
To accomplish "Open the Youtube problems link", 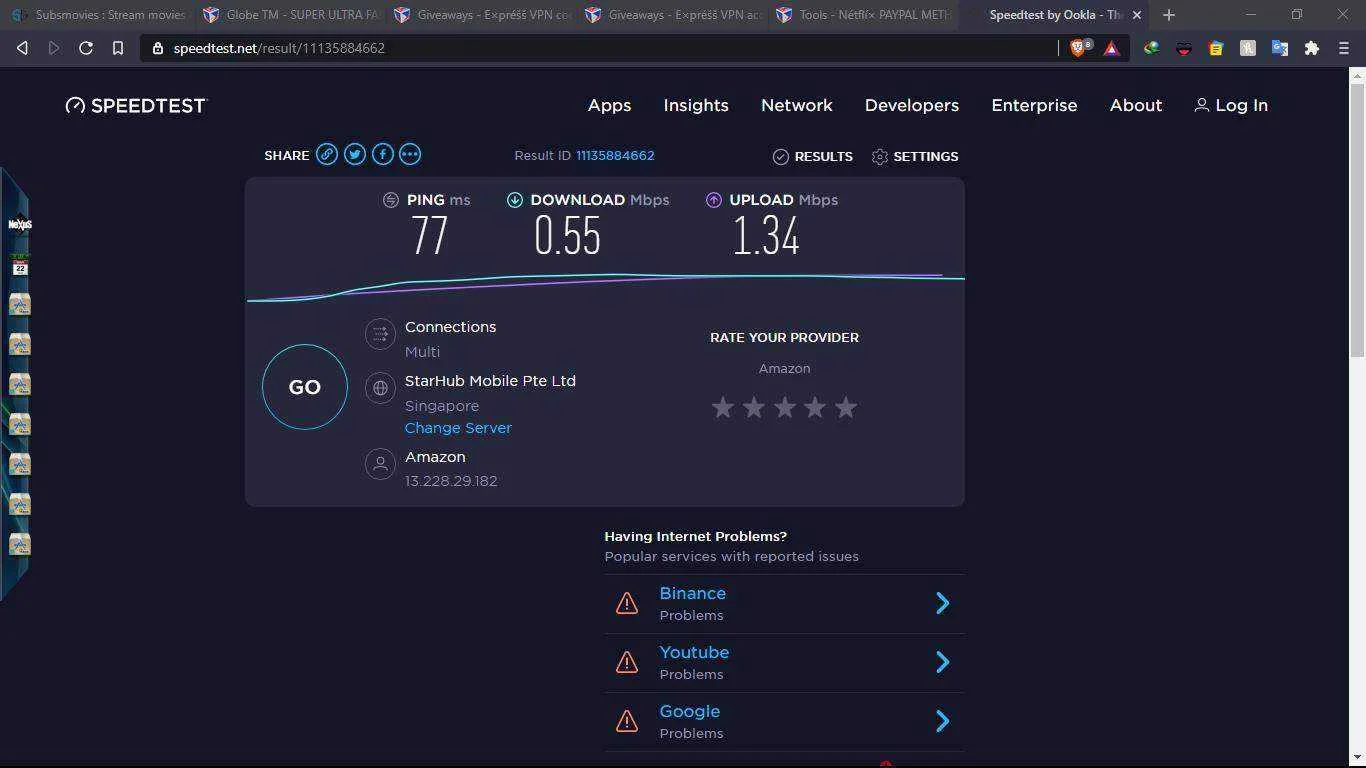I will click(x=694, y=653).
